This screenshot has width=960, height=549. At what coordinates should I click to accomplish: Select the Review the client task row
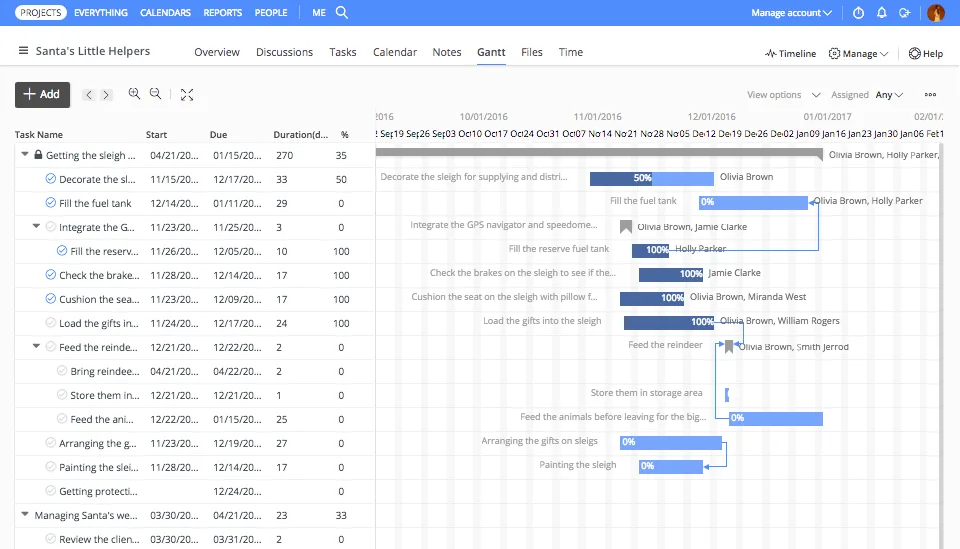point(195,539)
